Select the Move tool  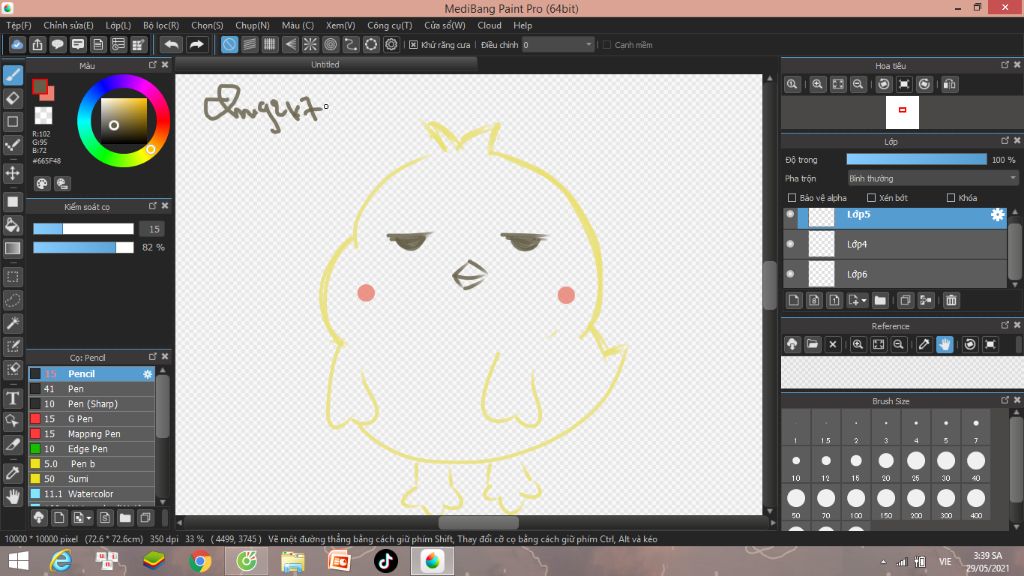coord(13,173)
